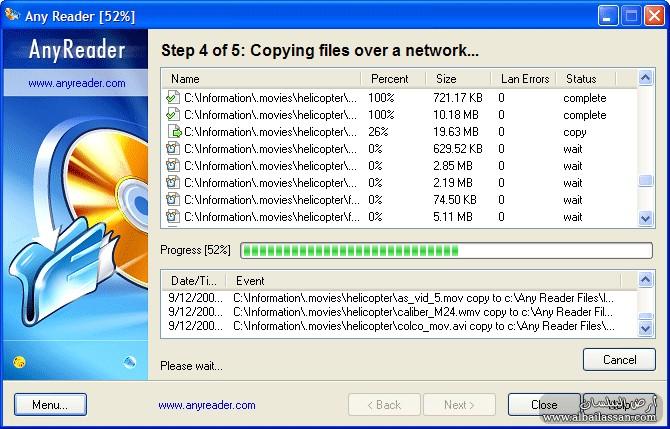
Task: Click the 721.17 KB size cell
Action: coord(458,98)
